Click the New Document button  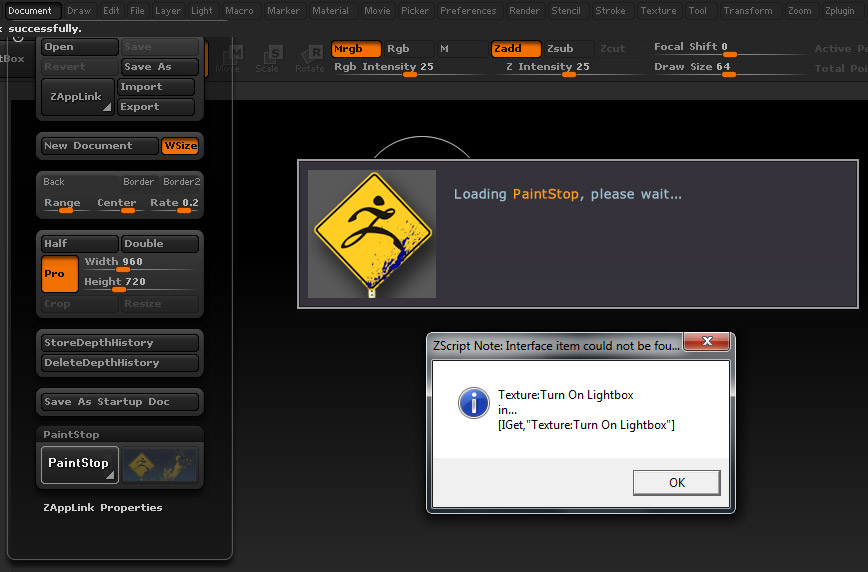click(100, 146)
